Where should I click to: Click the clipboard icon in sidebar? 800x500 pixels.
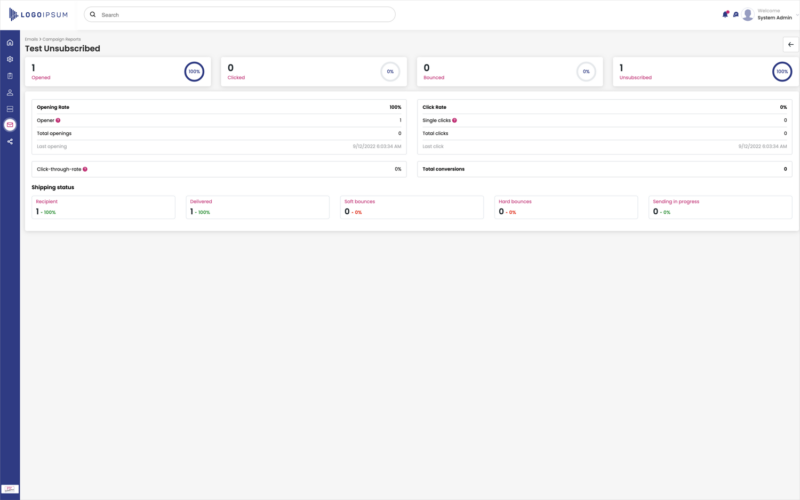(10, 76)
